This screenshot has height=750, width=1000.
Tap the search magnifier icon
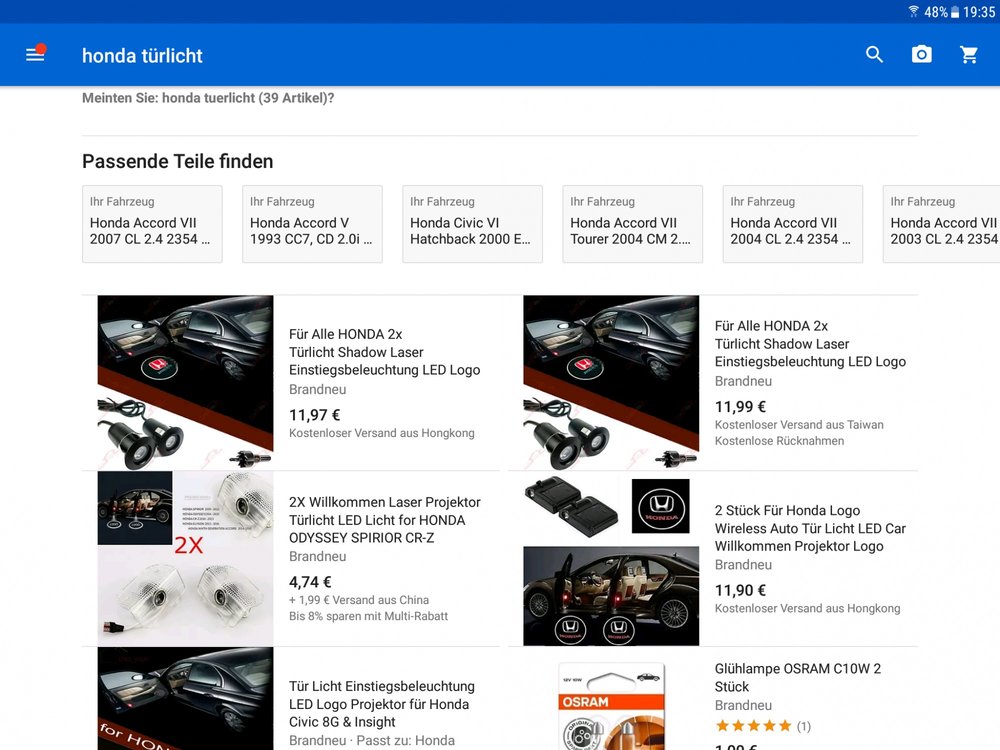point(874,55)
